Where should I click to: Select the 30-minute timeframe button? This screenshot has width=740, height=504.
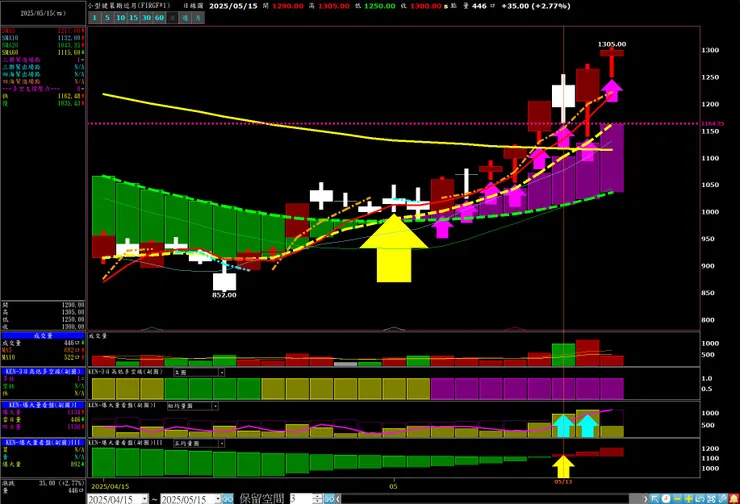(146, 18)
